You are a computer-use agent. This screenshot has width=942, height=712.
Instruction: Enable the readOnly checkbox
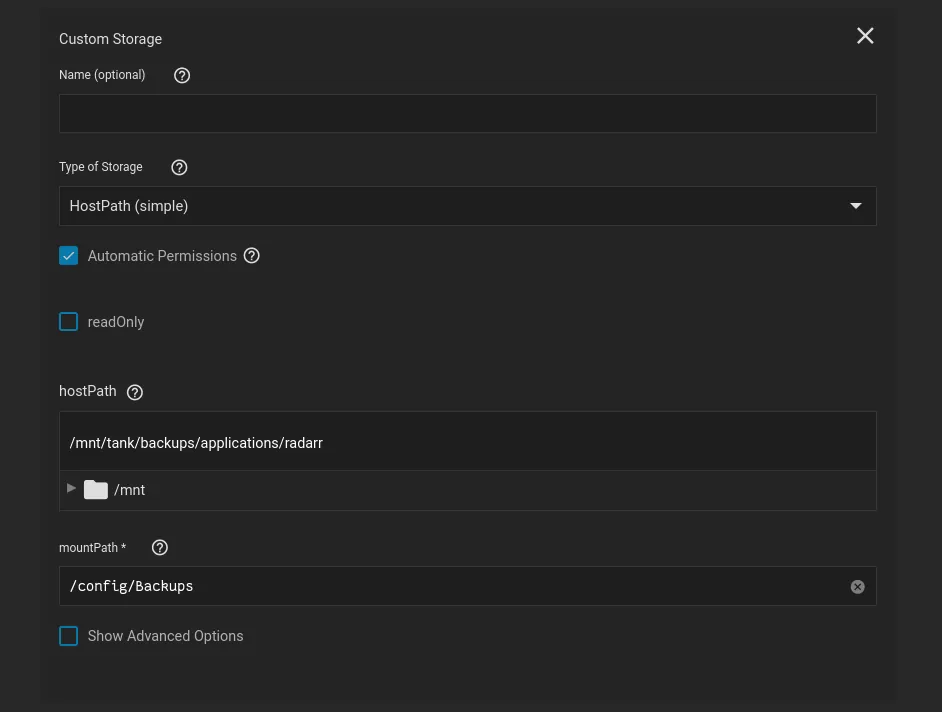tap(68, 321)
